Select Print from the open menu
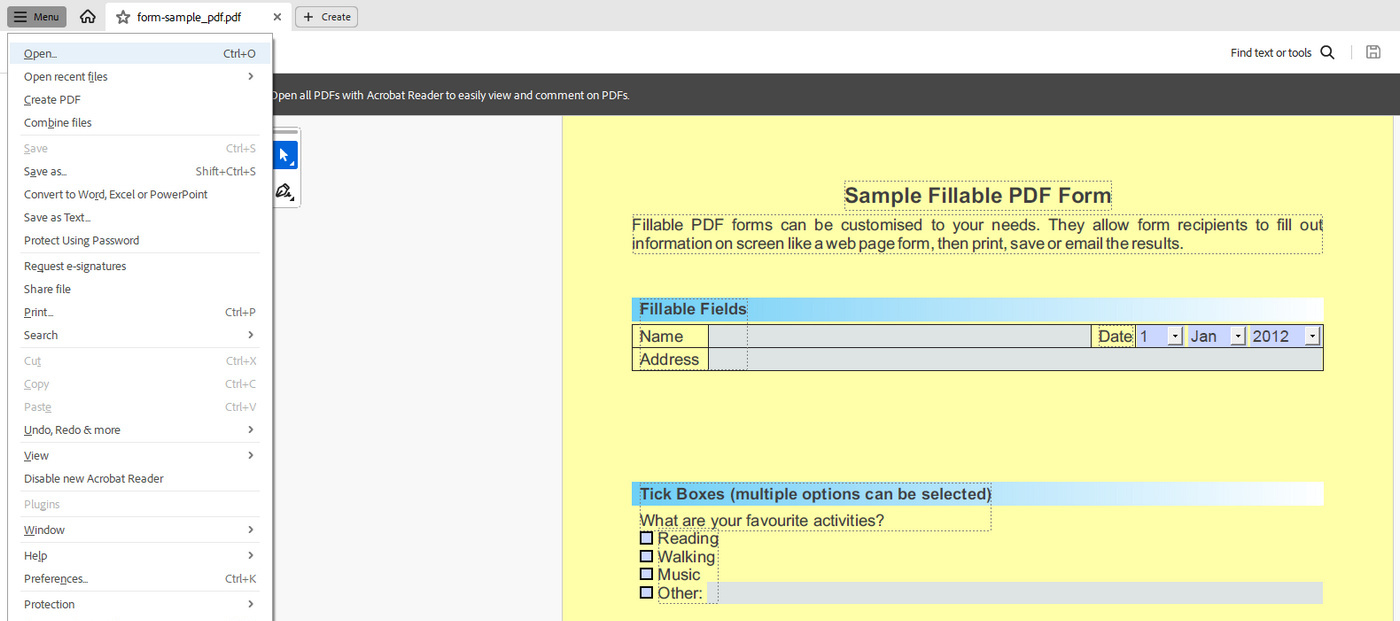 (38, 311)
